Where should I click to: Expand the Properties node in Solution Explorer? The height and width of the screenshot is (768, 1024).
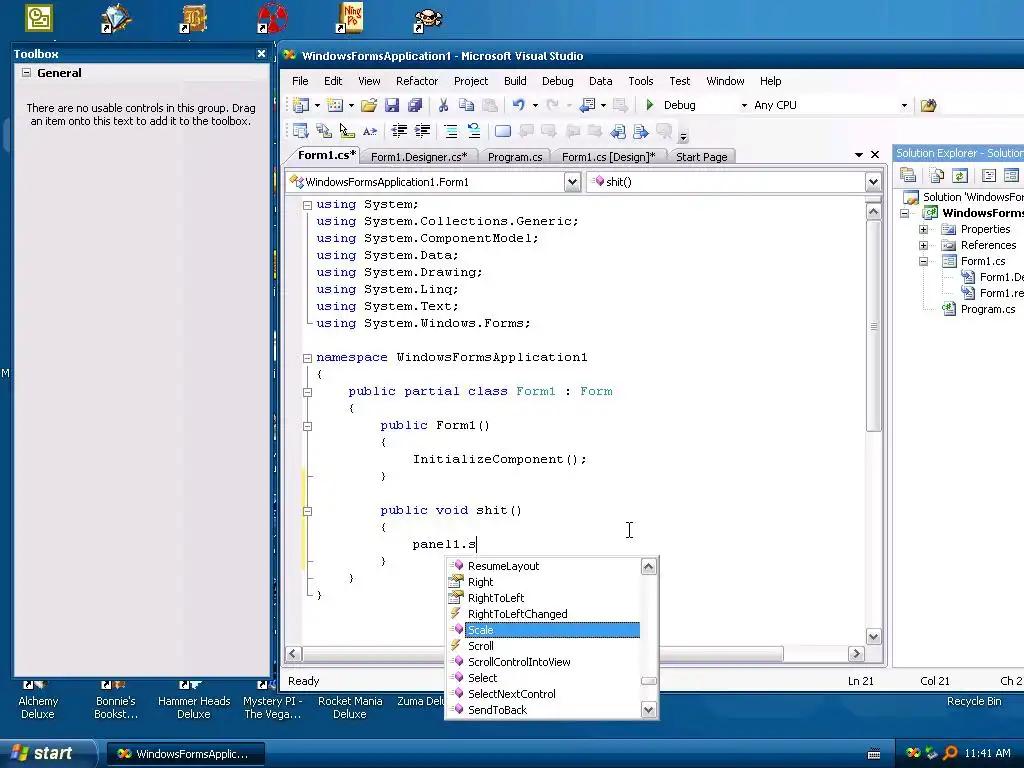pyautogui.click(x=923, y=229)
